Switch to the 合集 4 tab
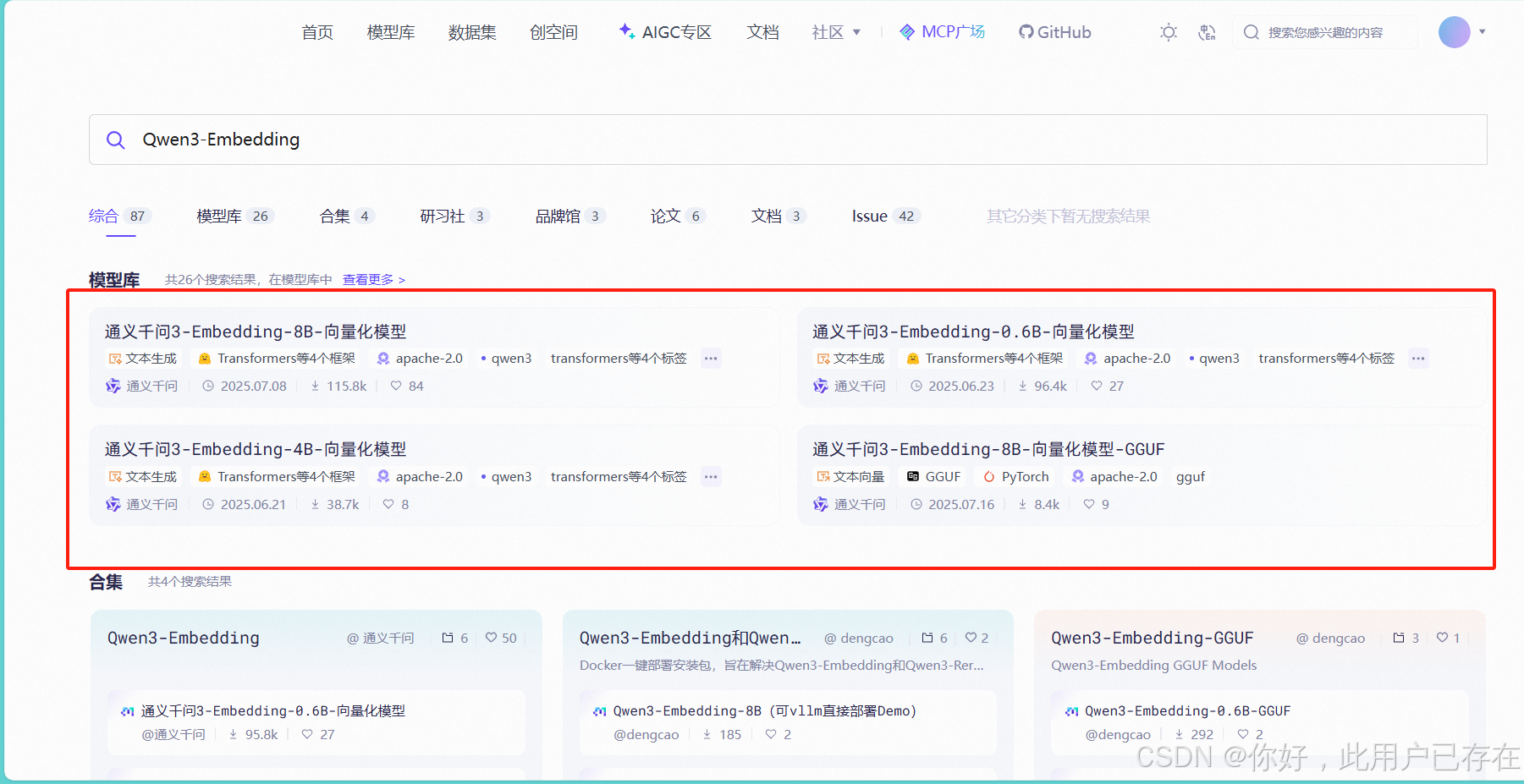 coord(347,216)
